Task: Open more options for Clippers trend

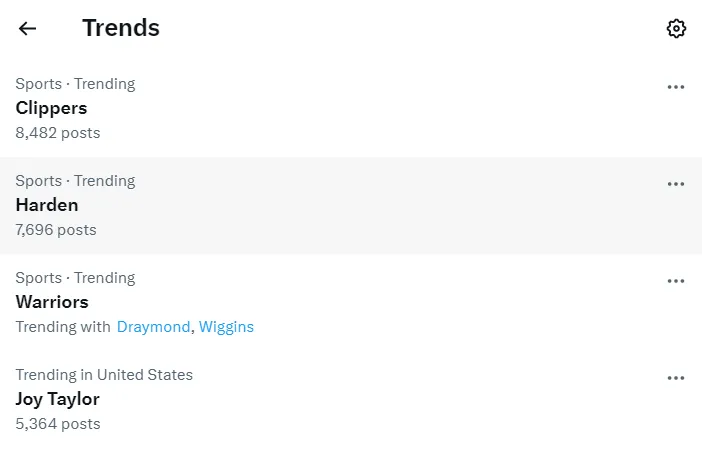Action: tap(676, 87)
